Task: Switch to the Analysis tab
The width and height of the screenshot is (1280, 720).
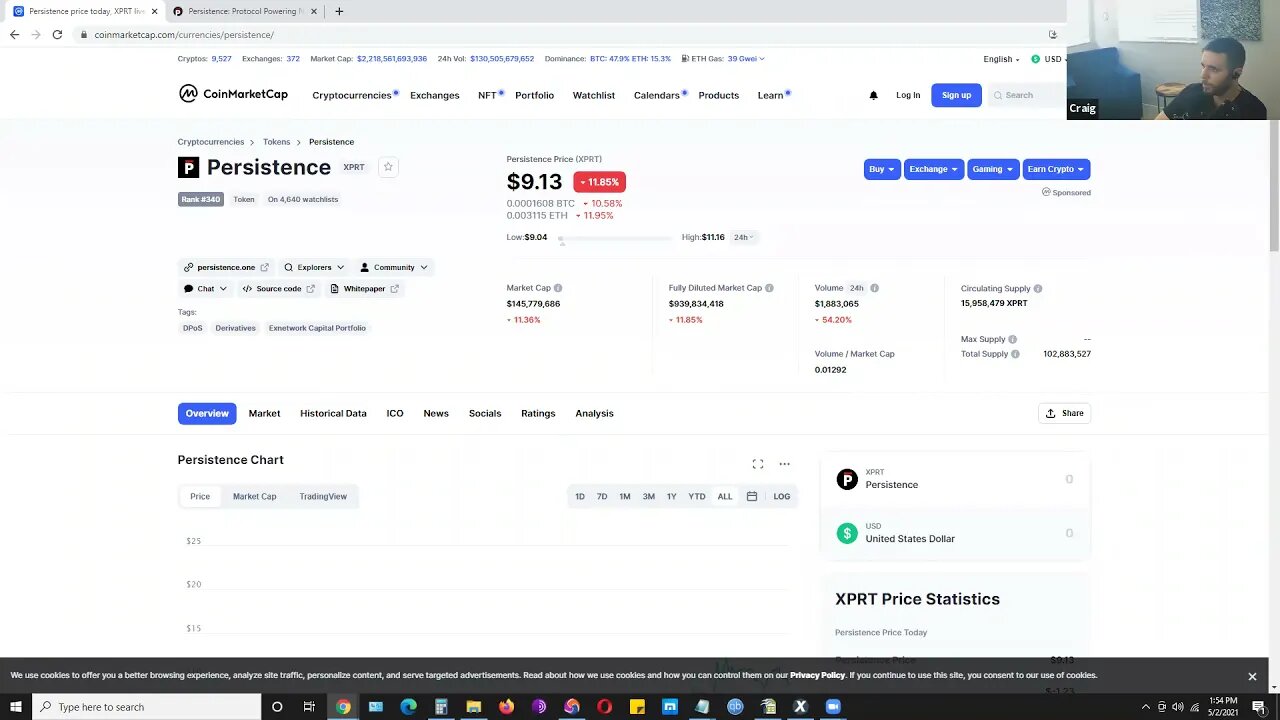Action: 594,413
